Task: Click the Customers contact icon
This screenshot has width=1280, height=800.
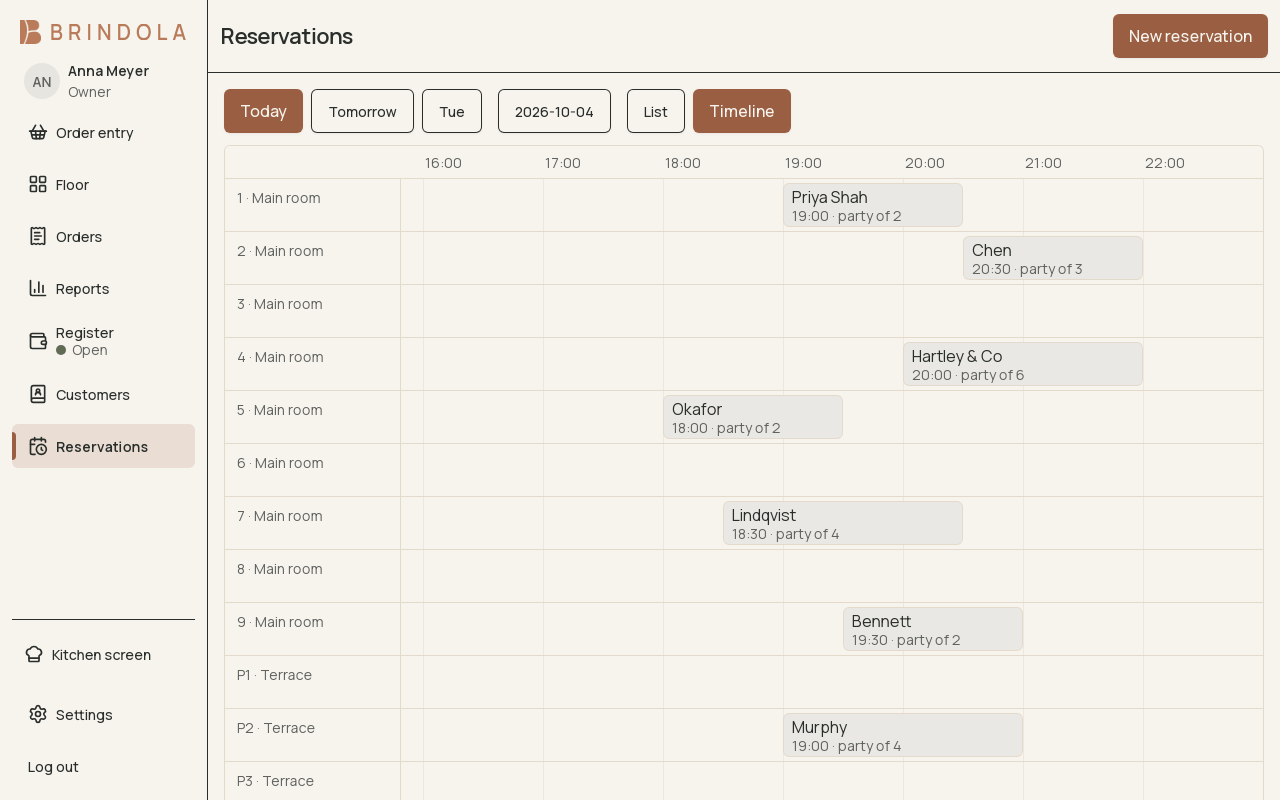Action: pos(38,394)
